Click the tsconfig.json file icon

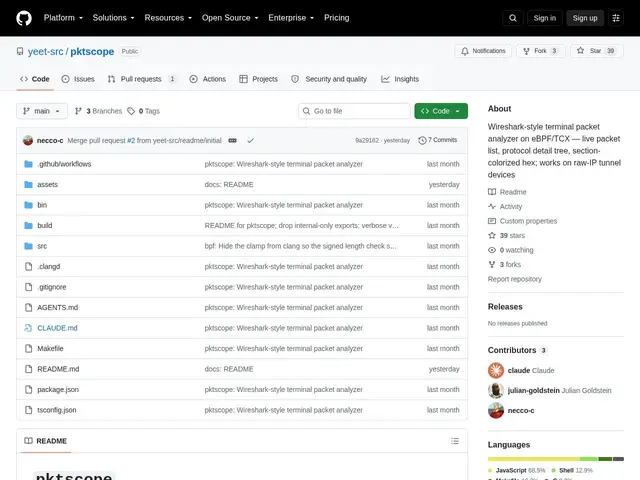pyautogui.click(x=28, y=410)
